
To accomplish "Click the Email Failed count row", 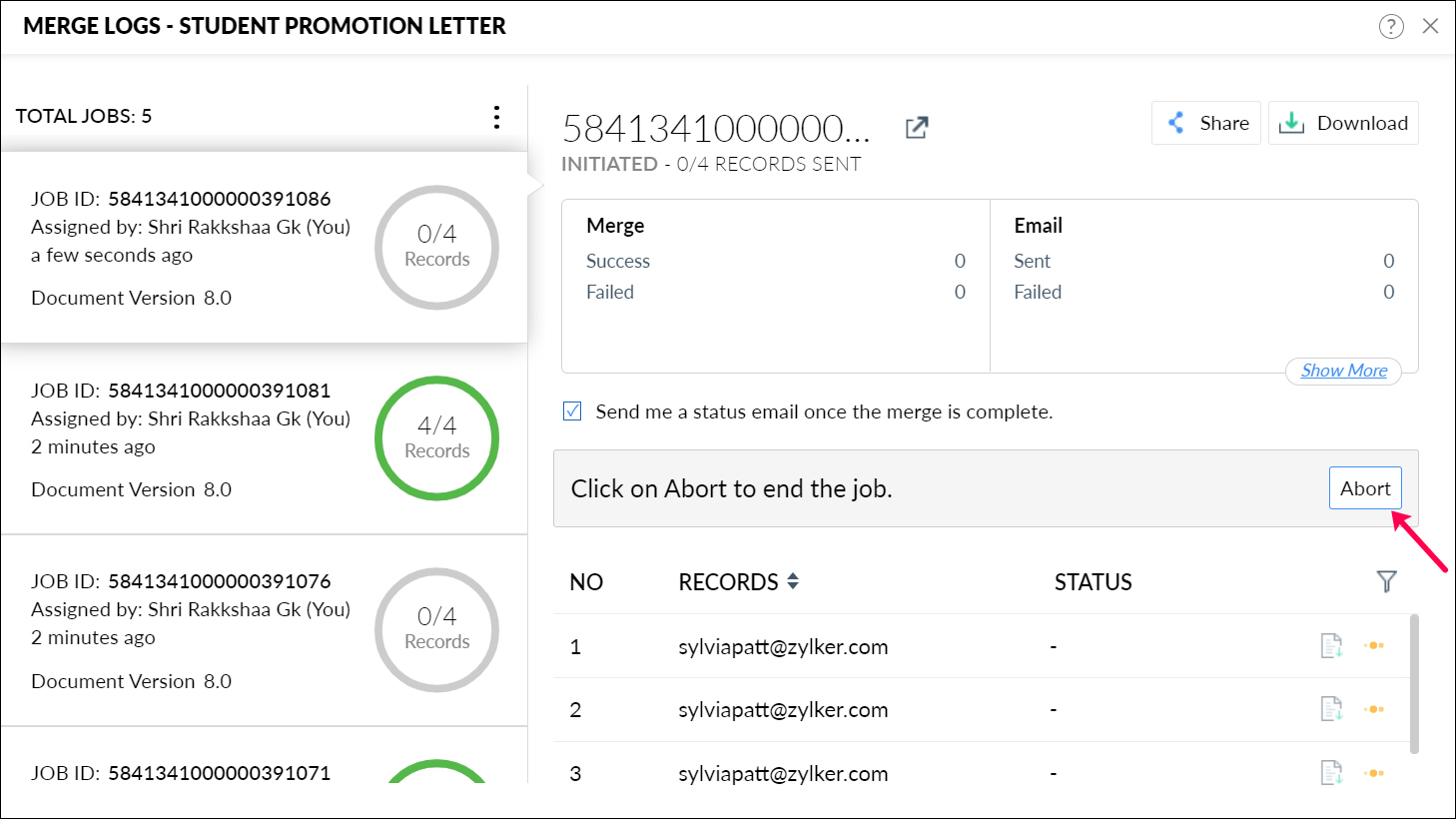I will (x=1203, y=292).
